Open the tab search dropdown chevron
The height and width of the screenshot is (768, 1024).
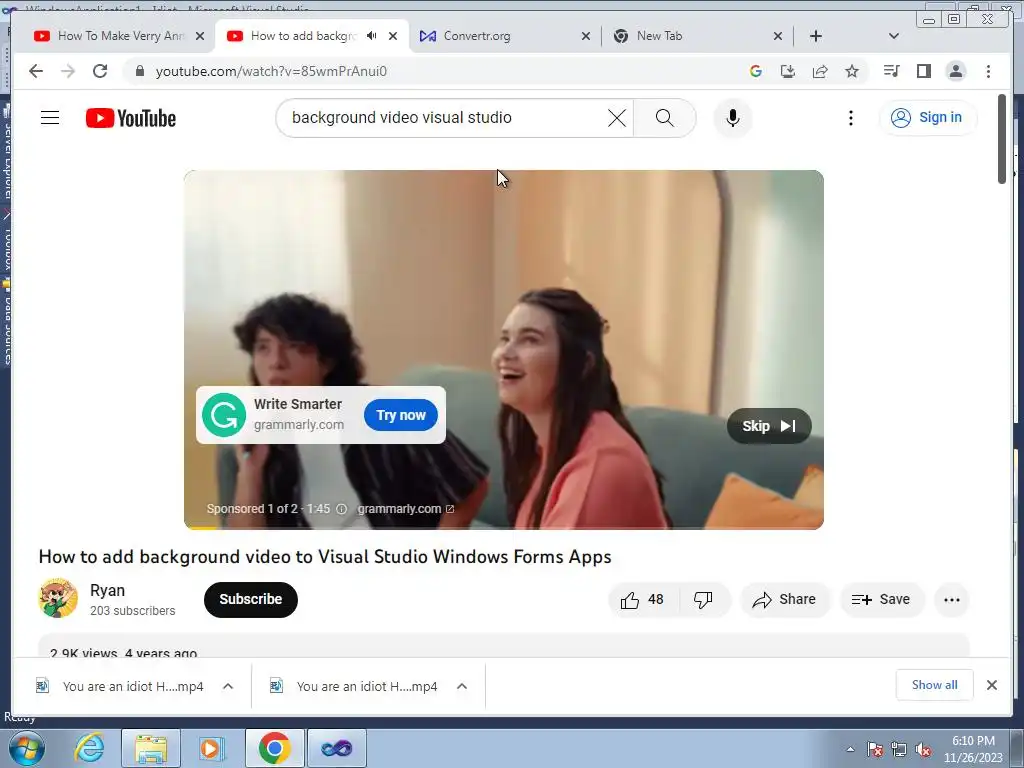(893, 36)
